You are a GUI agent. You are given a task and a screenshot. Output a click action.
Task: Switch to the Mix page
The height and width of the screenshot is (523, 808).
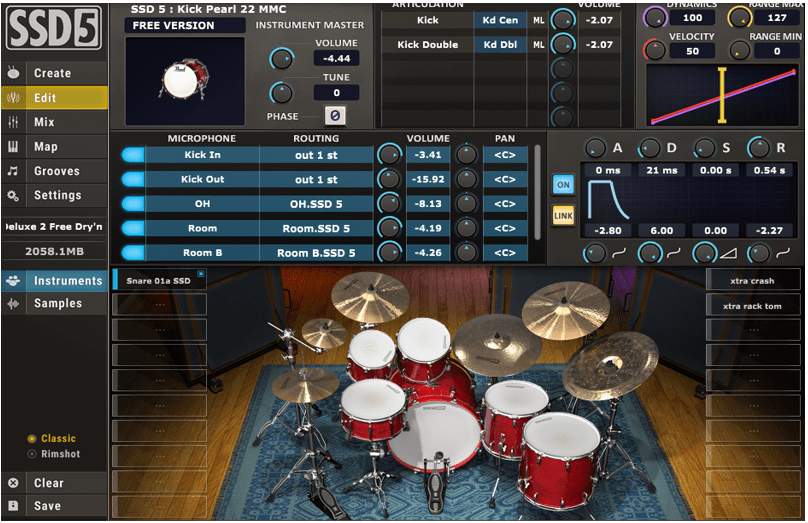coord(44,122)
